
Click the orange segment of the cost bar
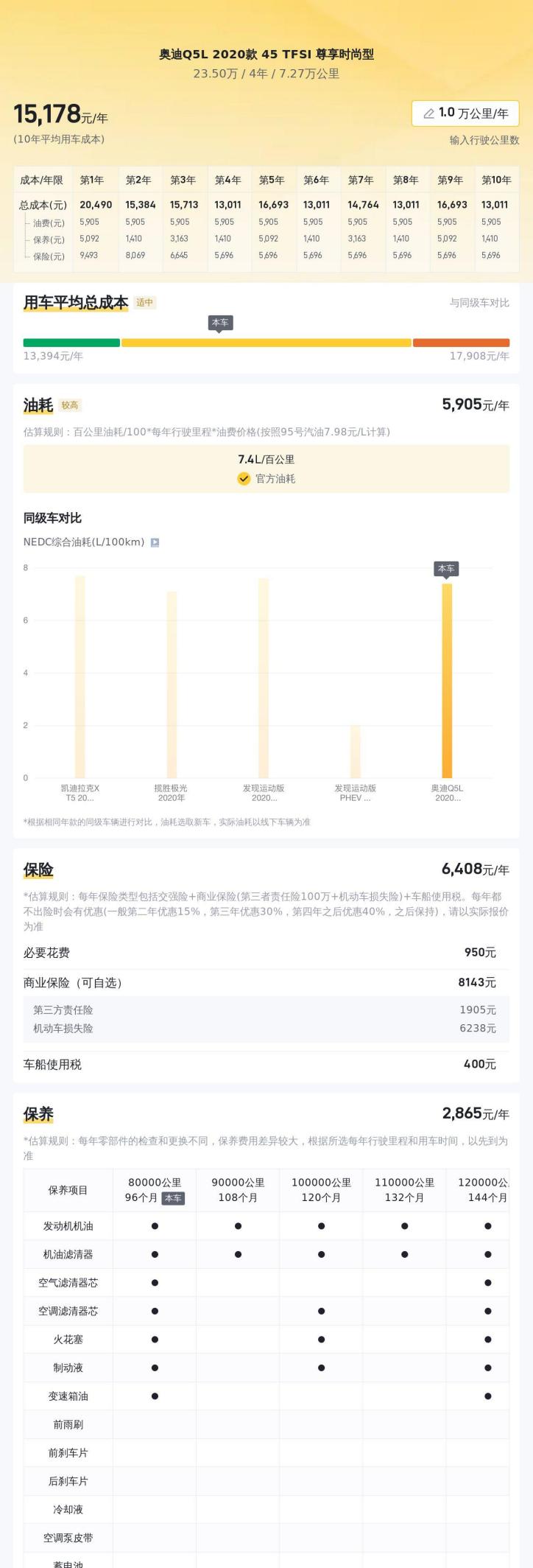click(461, 343)
